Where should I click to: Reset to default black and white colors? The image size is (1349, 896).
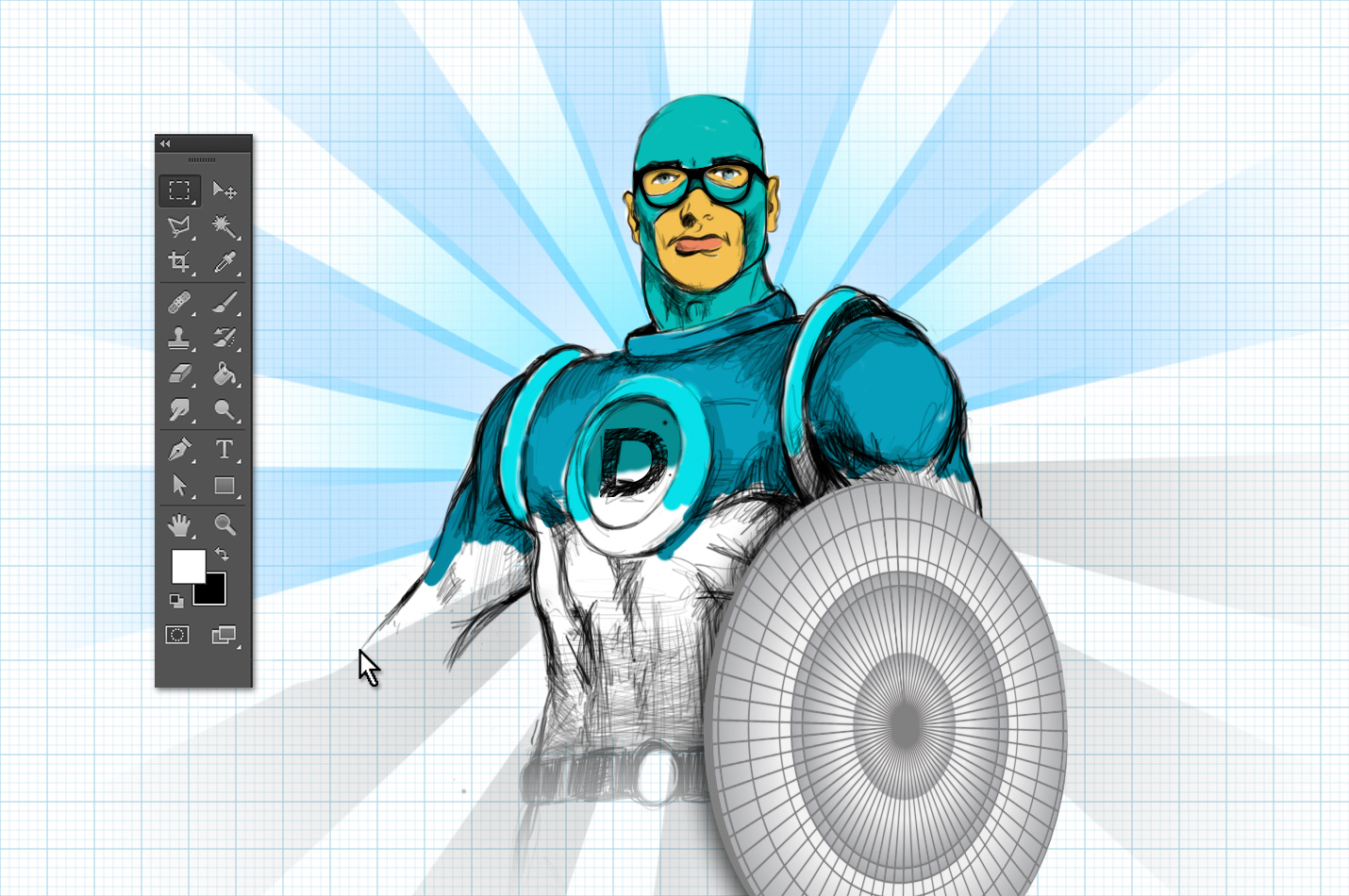[x=175, y=600]
